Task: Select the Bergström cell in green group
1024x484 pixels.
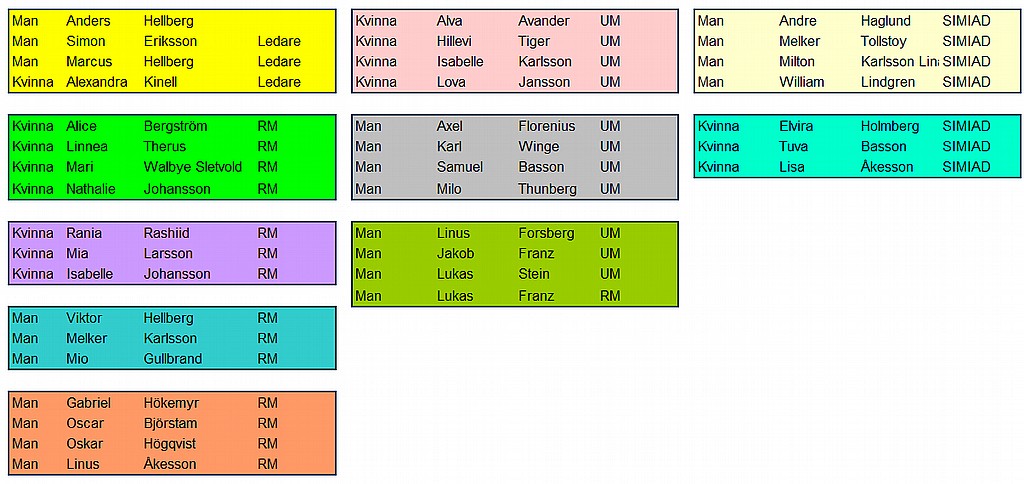Action: pyautogui.click(x=175, y=126)
